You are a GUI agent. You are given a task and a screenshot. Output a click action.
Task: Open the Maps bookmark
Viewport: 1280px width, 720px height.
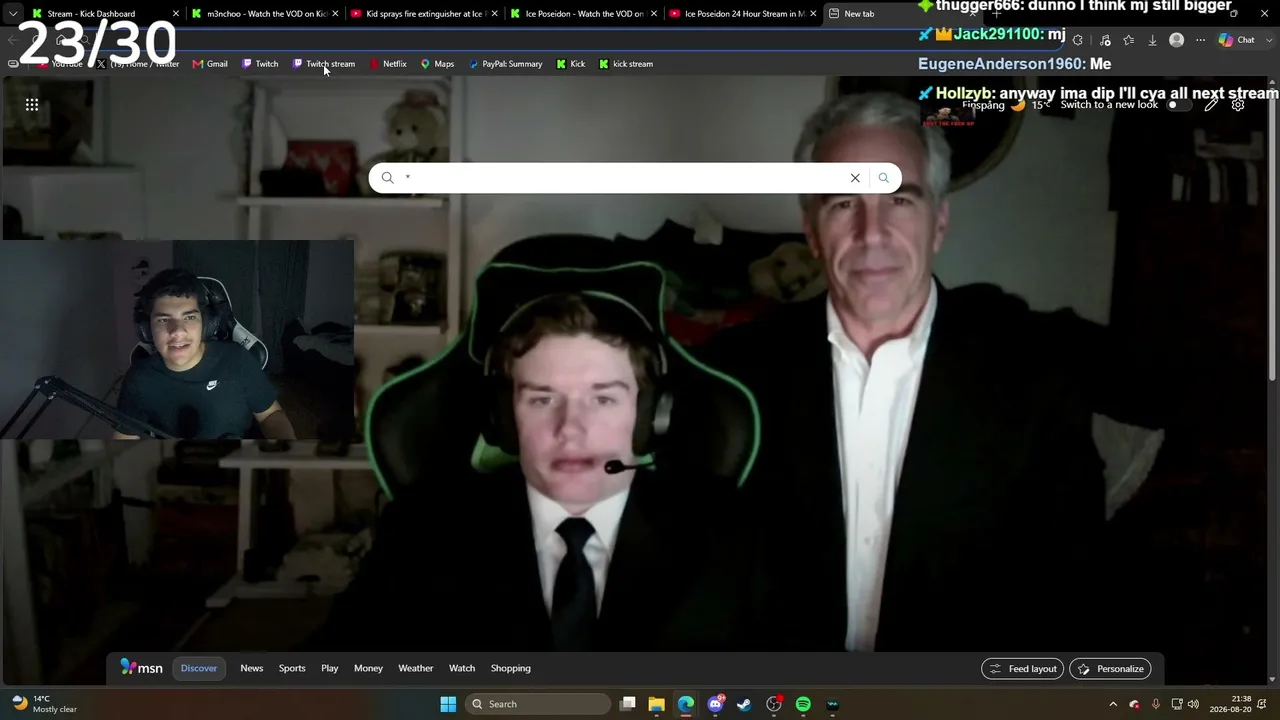437,64
